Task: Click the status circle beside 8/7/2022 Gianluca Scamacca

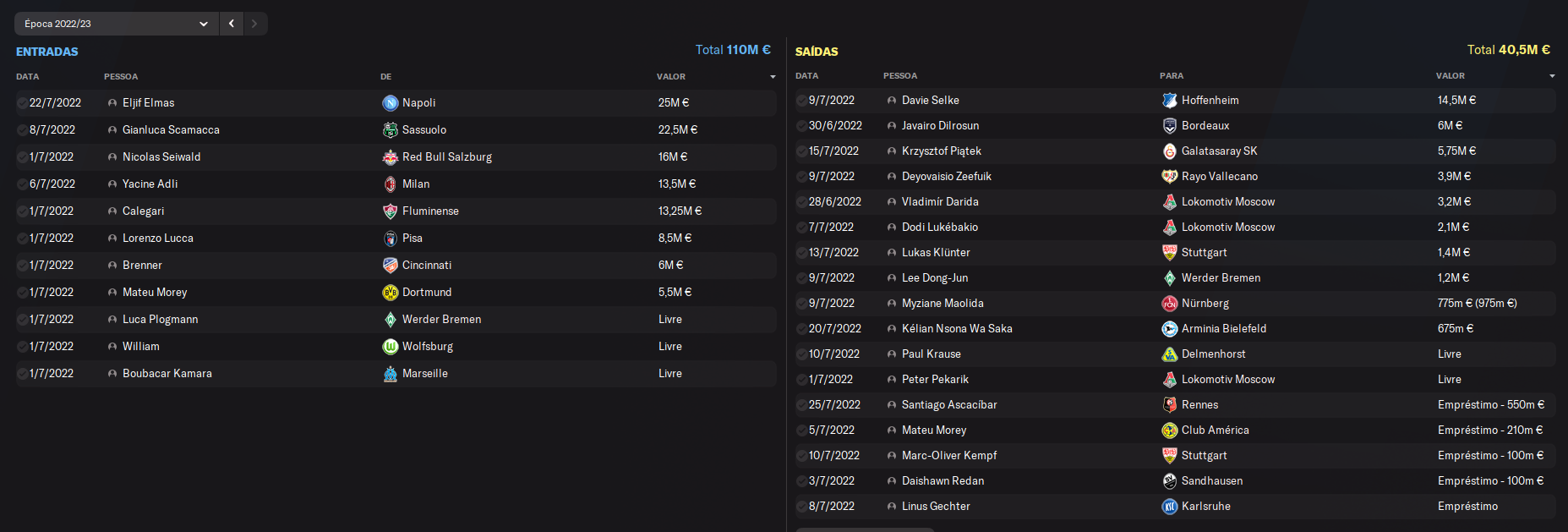Action: pyautogui.click(x=22, y=130)
